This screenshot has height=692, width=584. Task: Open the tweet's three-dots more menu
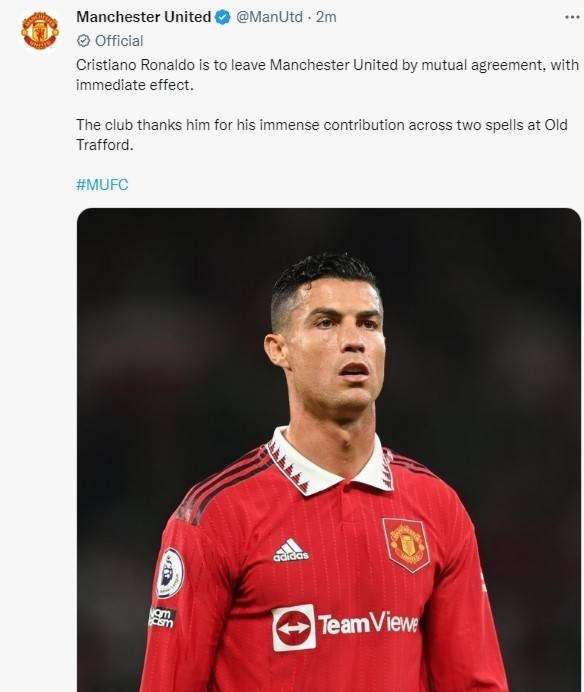tap(572, 17)
